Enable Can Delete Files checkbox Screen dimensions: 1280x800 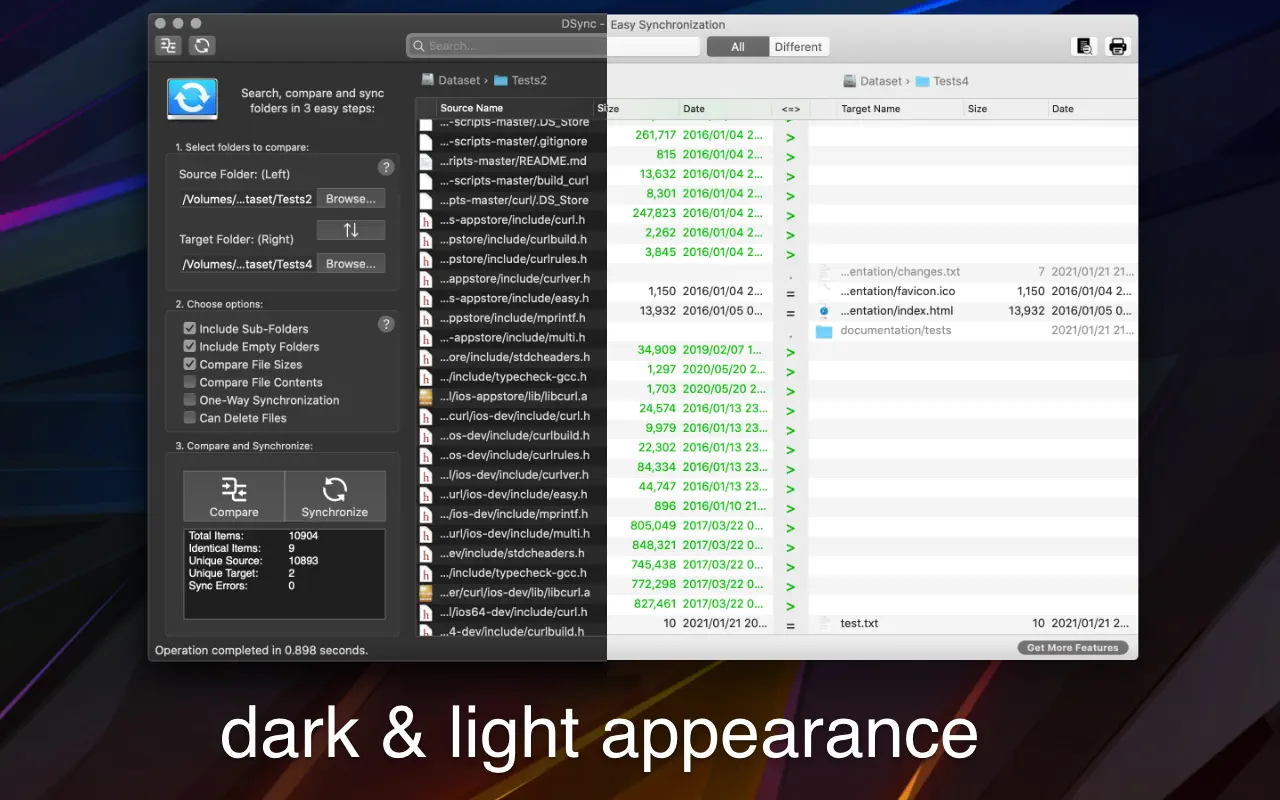tap(190, 418)
